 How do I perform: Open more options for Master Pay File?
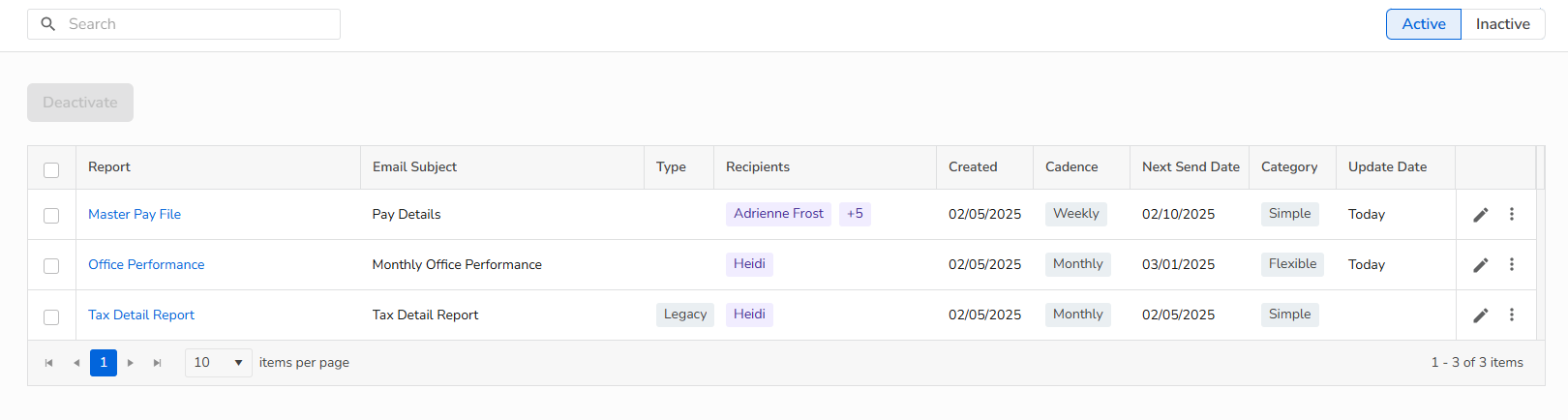point(1512,214)
